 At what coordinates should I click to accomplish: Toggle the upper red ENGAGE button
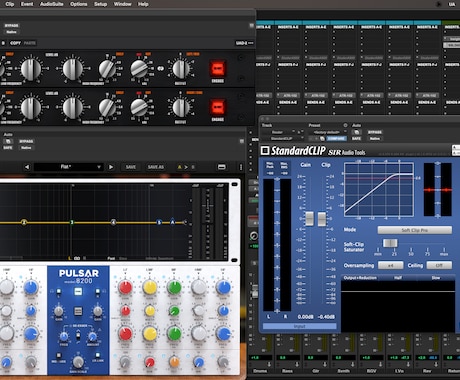point(217,69)
